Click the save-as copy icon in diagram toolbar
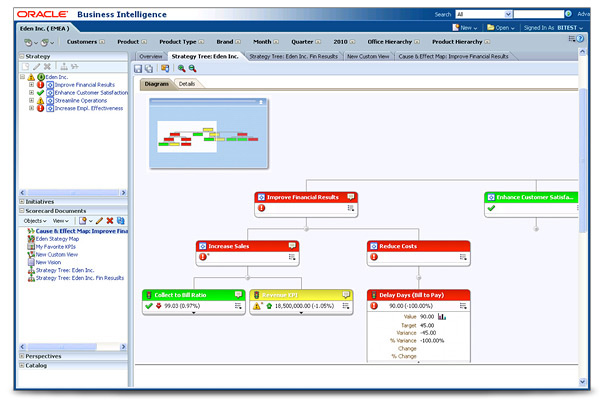Image resolution: width=600 pixels, height=400 pixels. 149,69
